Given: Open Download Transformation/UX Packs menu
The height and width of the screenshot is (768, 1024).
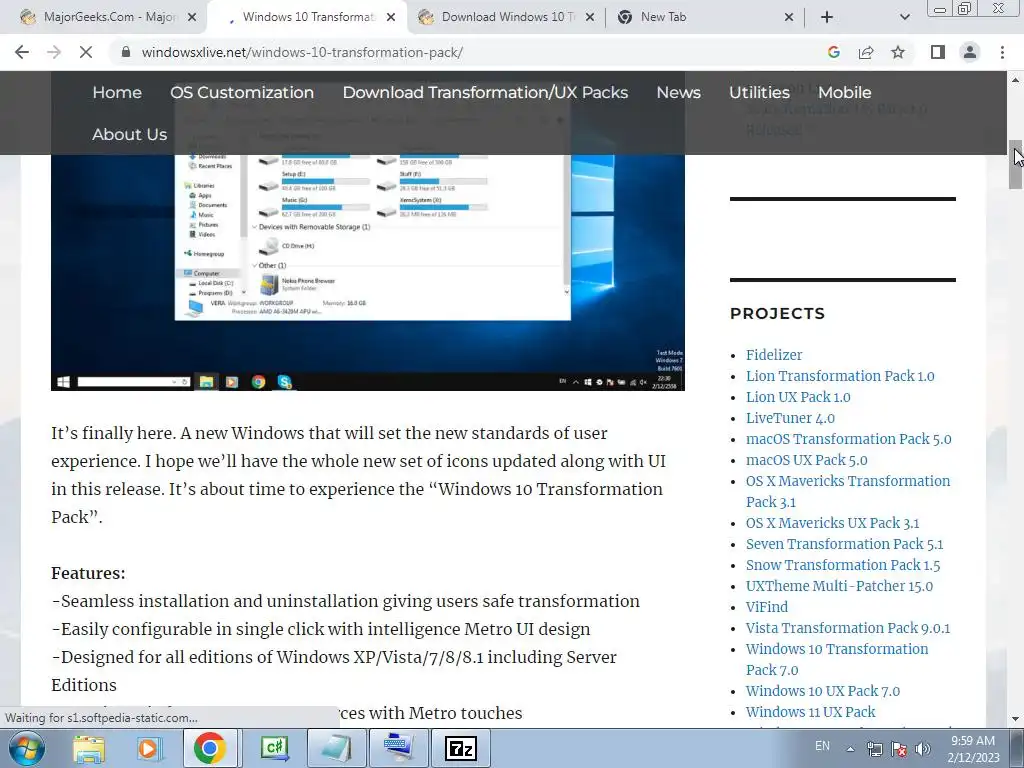Looking at the screenshot, I should (x=485, y=93).
